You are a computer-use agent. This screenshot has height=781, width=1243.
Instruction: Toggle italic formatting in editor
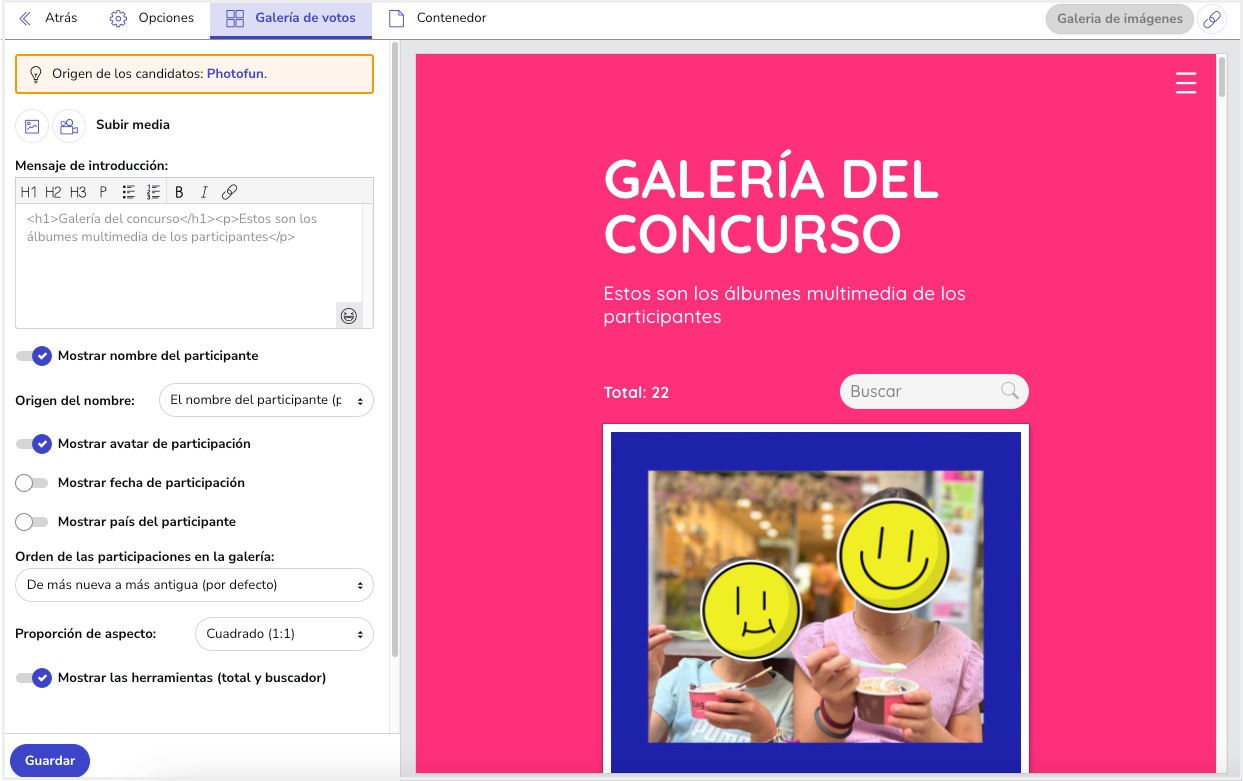coord(204,192)
